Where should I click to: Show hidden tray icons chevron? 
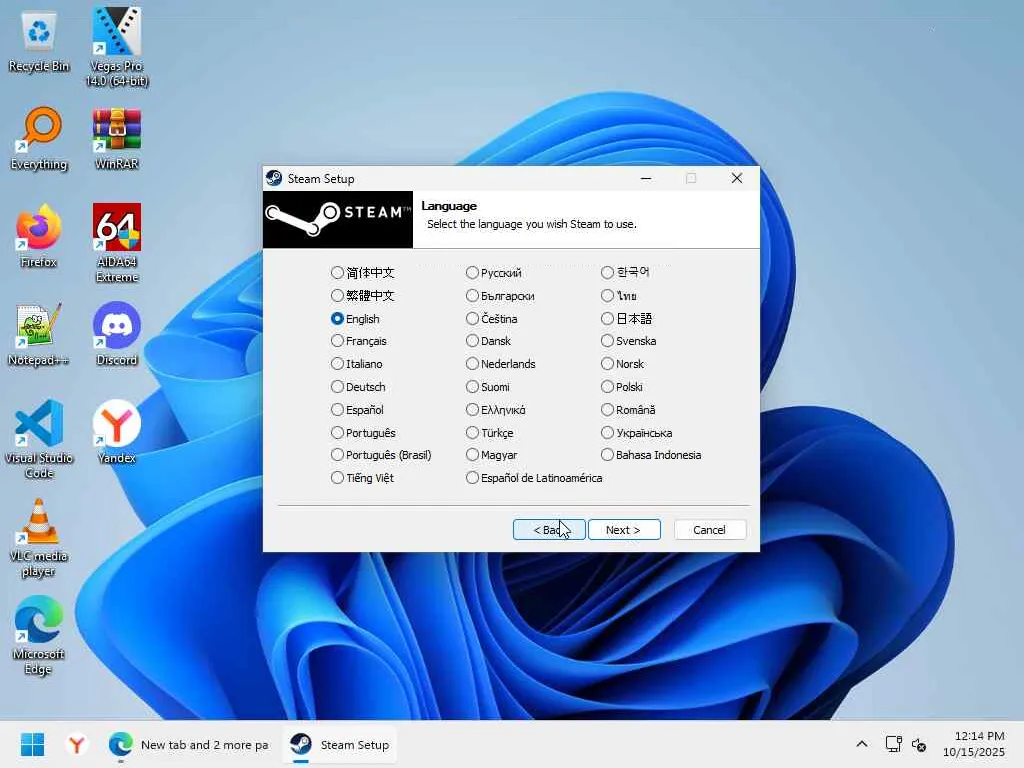(862, 744)
